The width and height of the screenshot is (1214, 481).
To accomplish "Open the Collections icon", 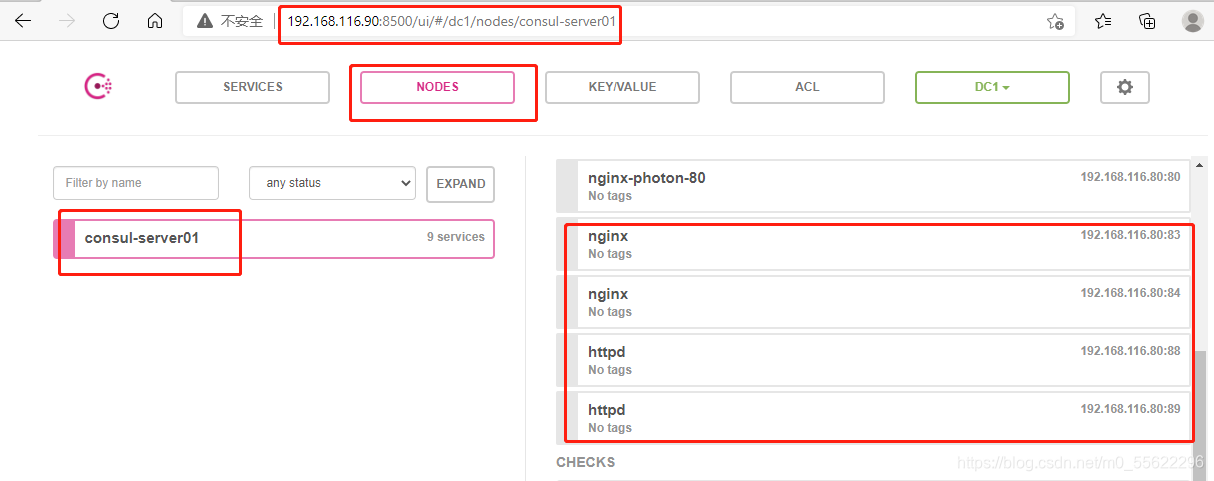I will click(x=1148, y=21).
